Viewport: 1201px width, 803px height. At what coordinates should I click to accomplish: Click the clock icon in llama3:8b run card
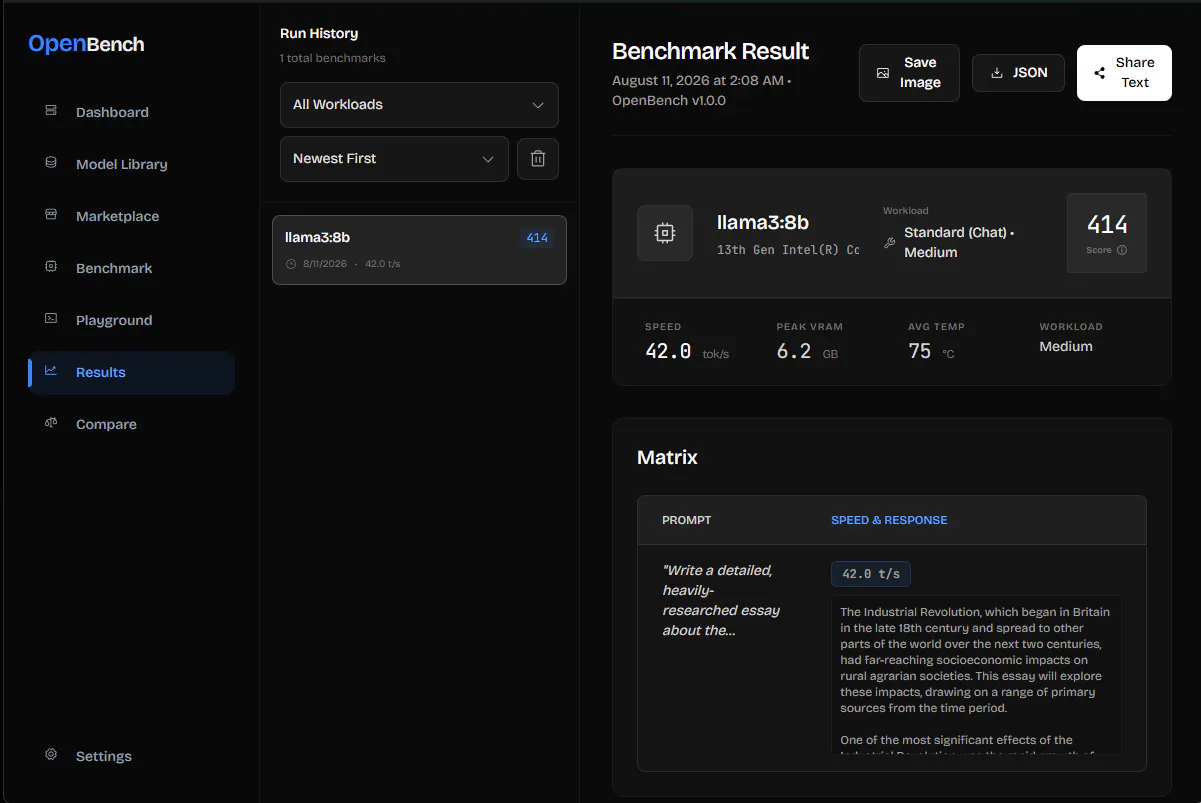point(291,264)
